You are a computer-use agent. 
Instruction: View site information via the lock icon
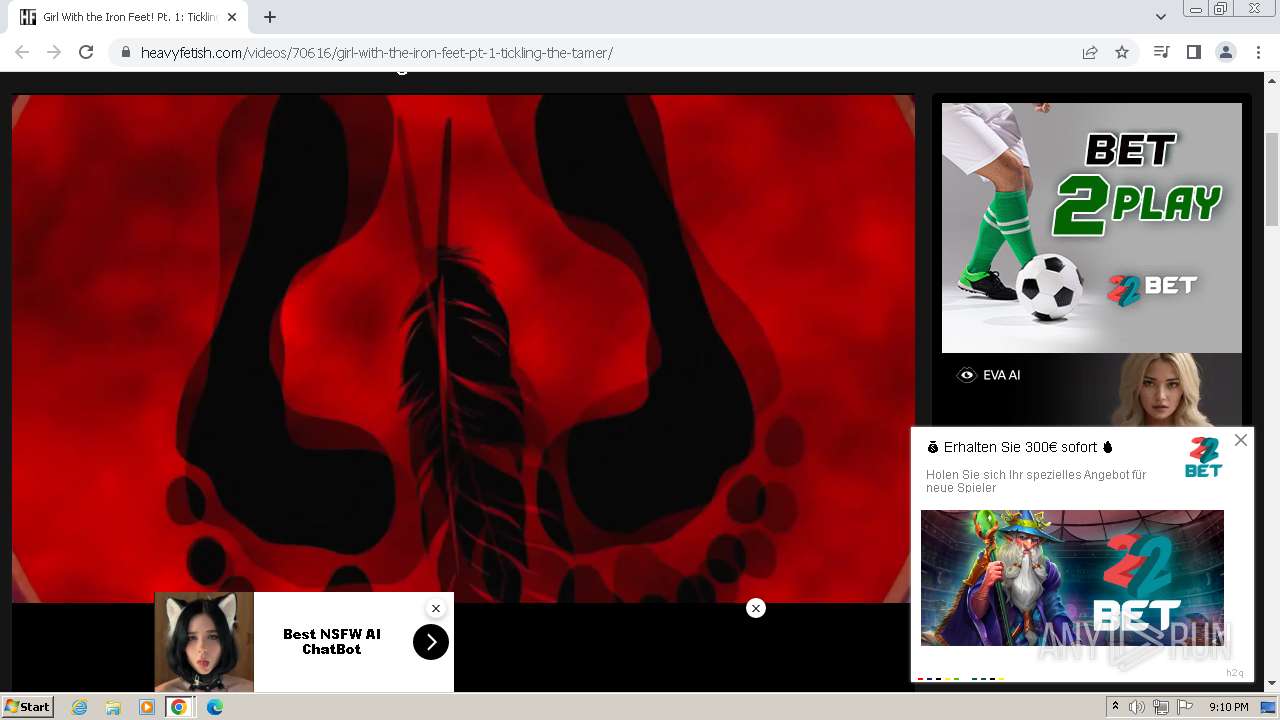126,52
